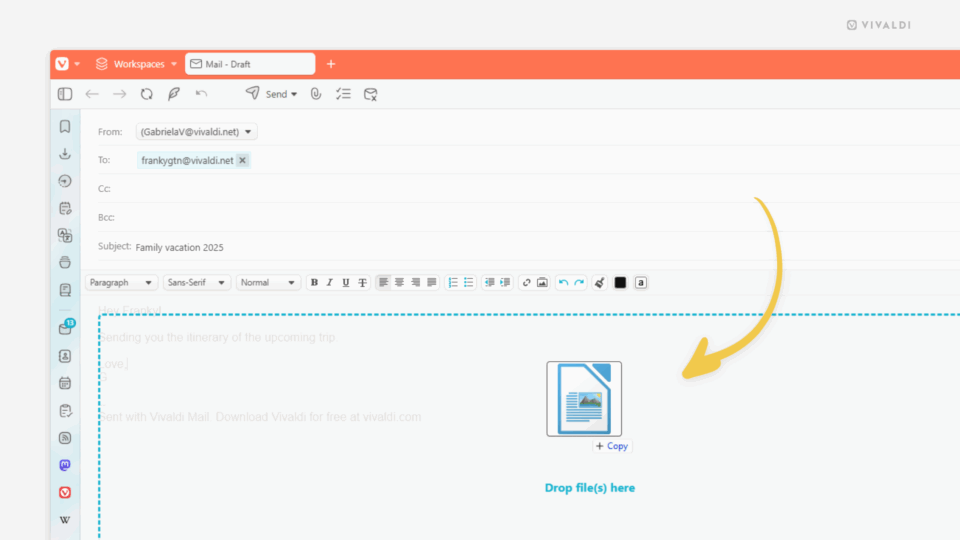Open the Paragraph style dropdown

(121, 282)
